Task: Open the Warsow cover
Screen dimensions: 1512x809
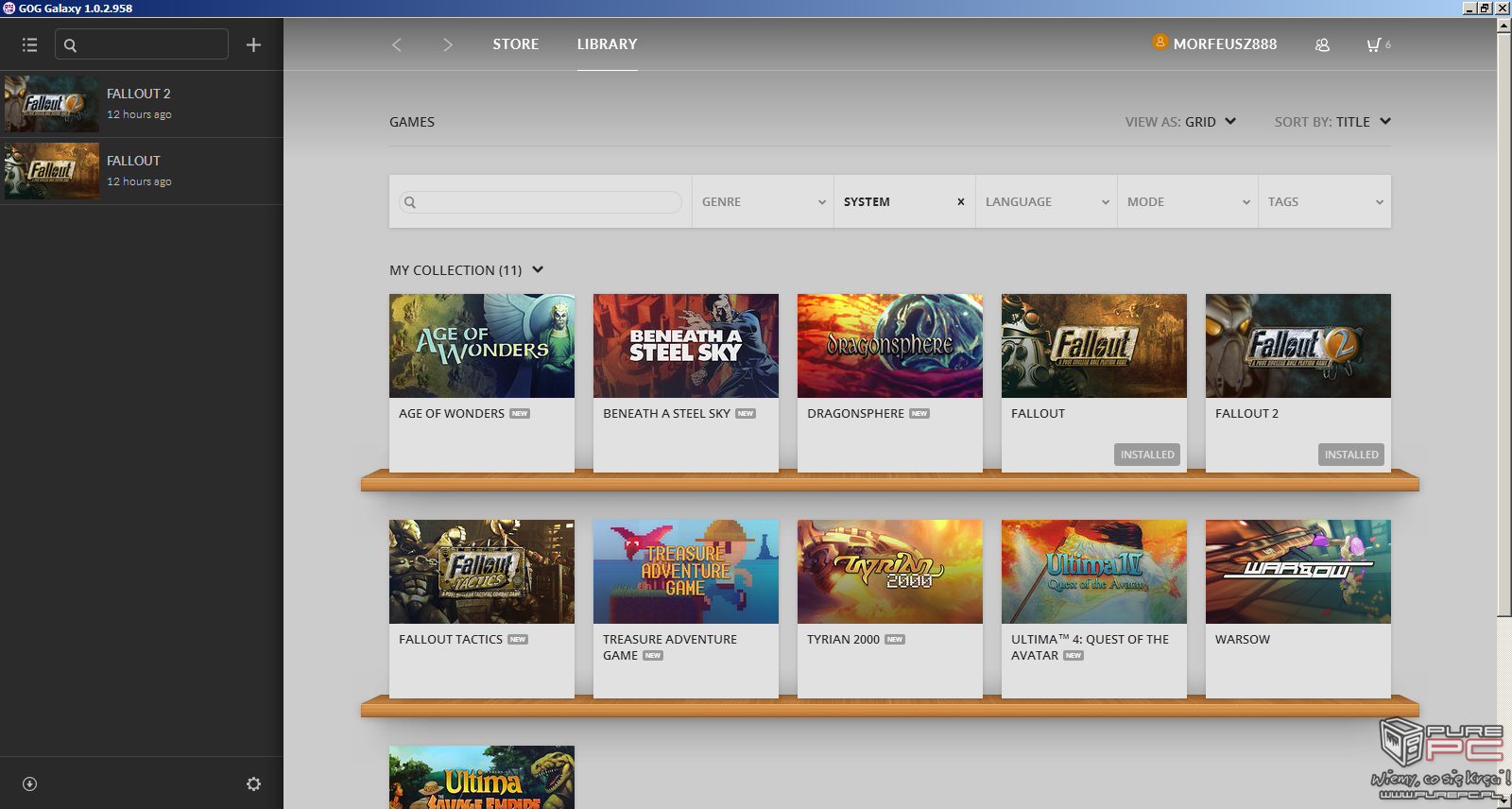Action: (1298, 572)
